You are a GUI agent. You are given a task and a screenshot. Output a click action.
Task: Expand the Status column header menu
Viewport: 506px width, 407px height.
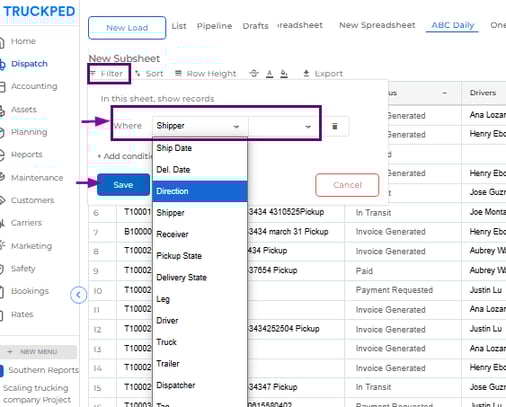(444, 93)
